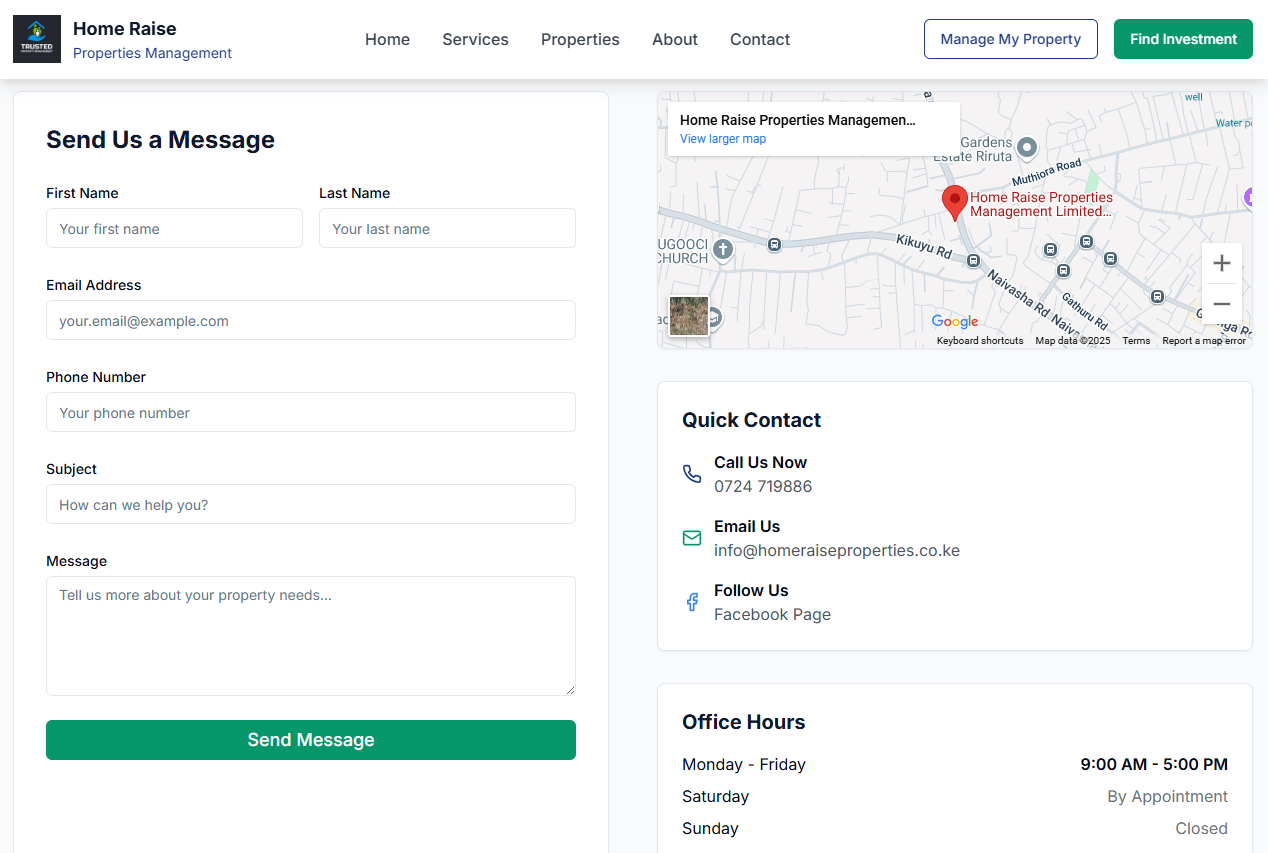Click the red Home Raise map pin
Image resolution: width=1268 pixels, height=853 pixels.
(955, 203)
